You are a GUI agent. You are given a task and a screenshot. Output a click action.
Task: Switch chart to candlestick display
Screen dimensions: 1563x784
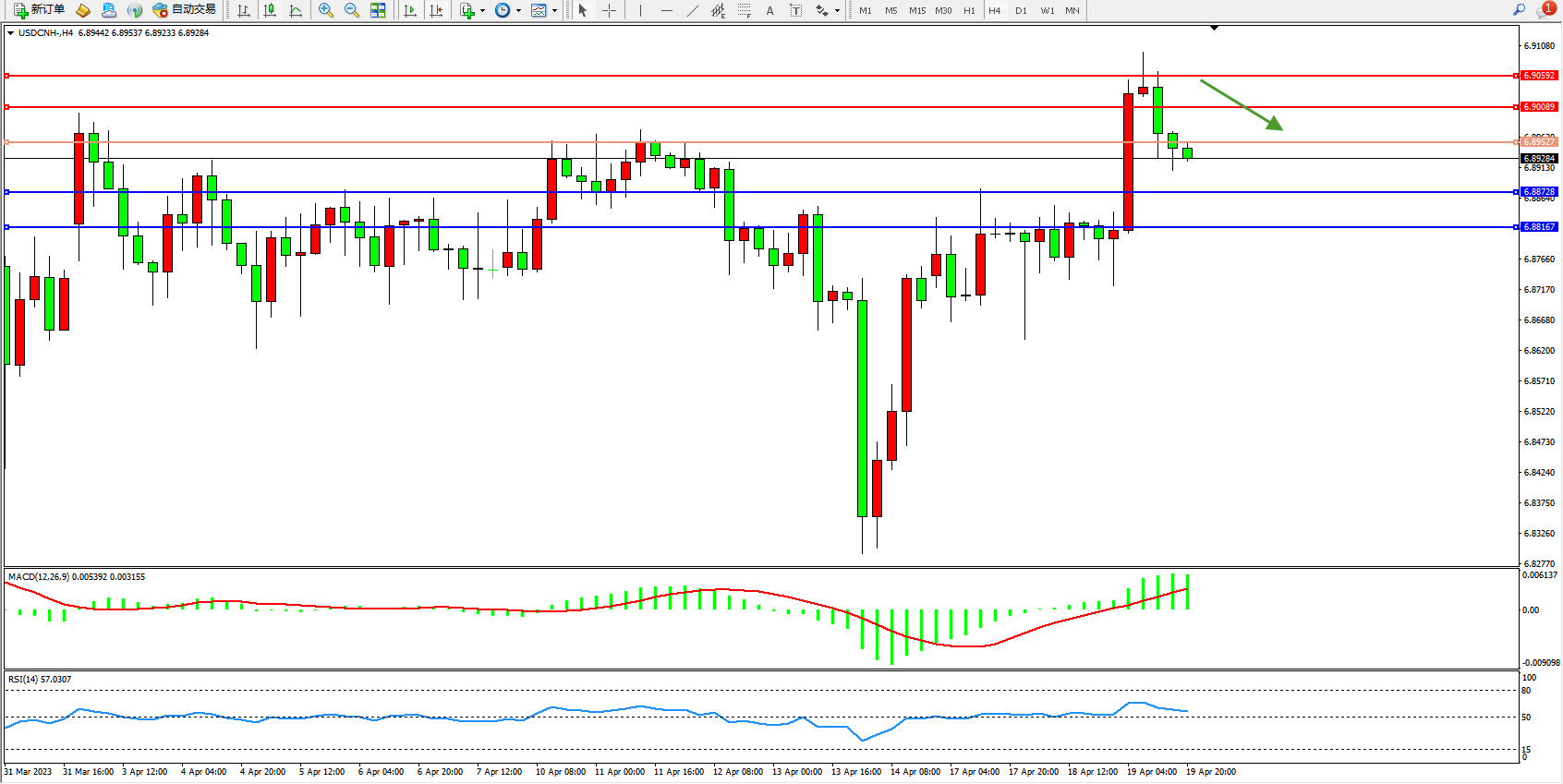[270, 10]
